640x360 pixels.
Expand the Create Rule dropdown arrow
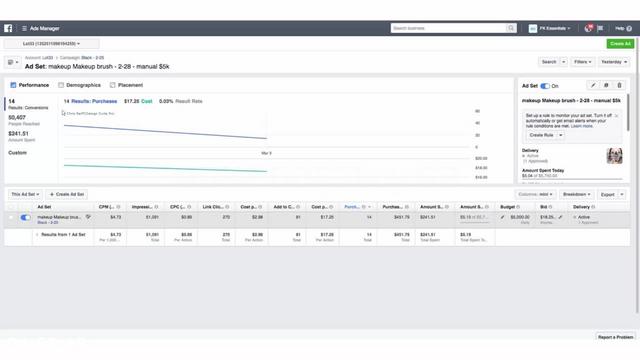click(x=561, y=135)
